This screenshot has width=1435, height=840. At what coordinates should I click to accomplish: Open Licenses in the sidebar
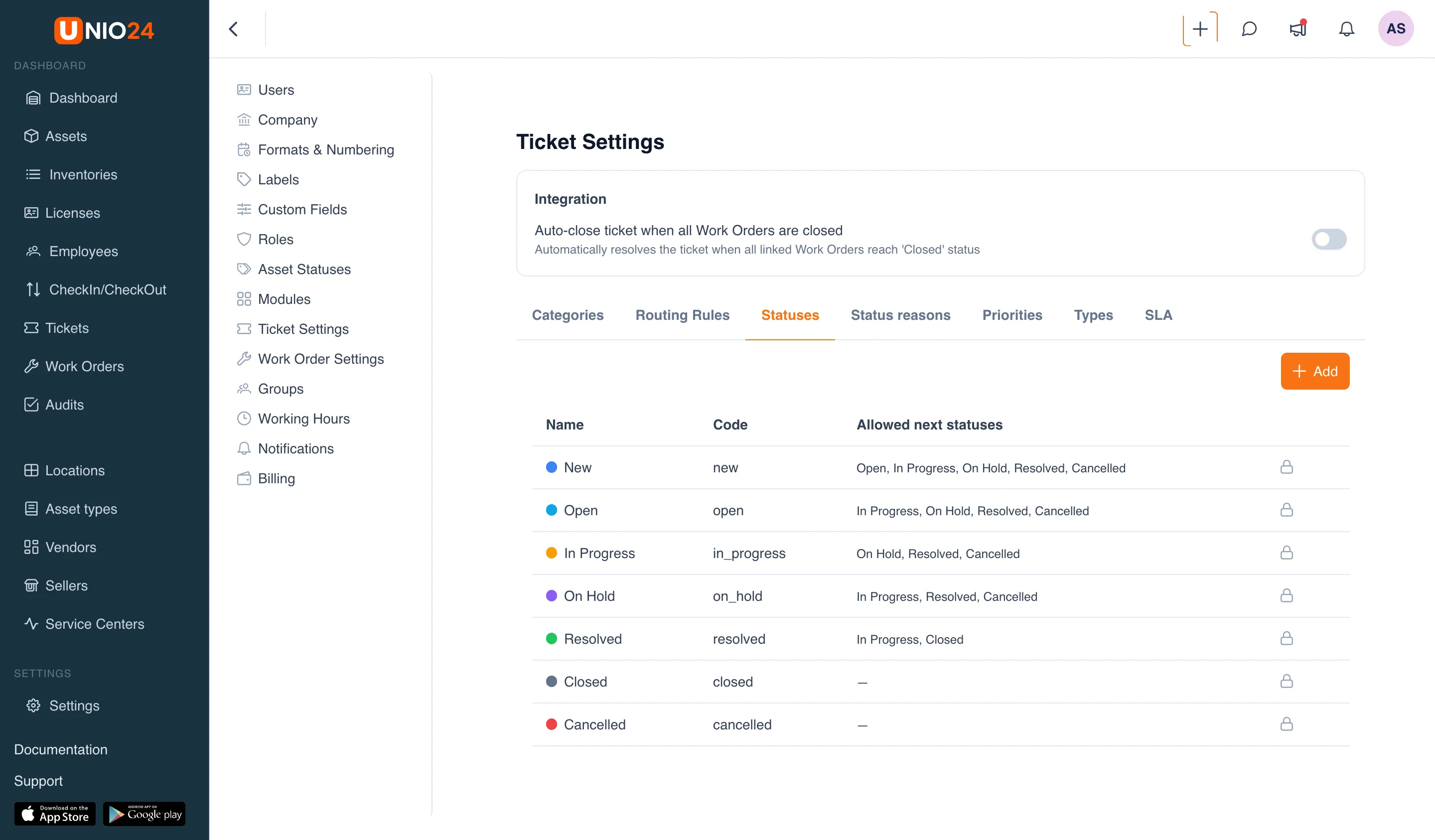tap(62, 213)
